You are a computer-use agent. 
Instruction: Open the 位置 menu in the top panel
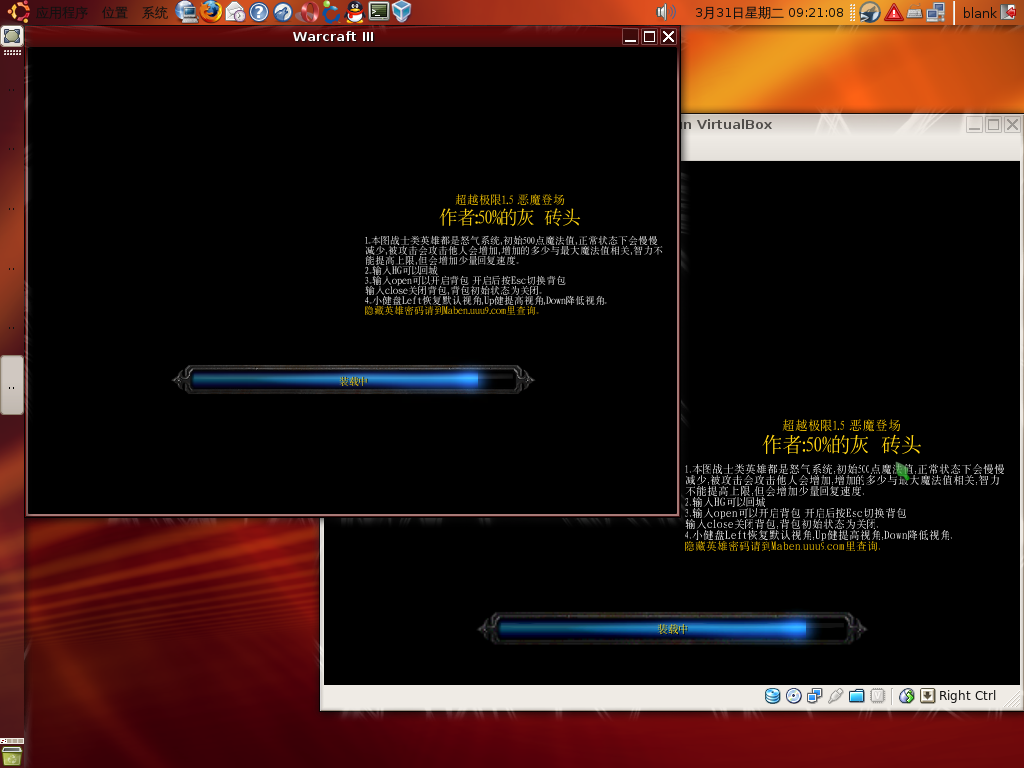click(115, 12)
